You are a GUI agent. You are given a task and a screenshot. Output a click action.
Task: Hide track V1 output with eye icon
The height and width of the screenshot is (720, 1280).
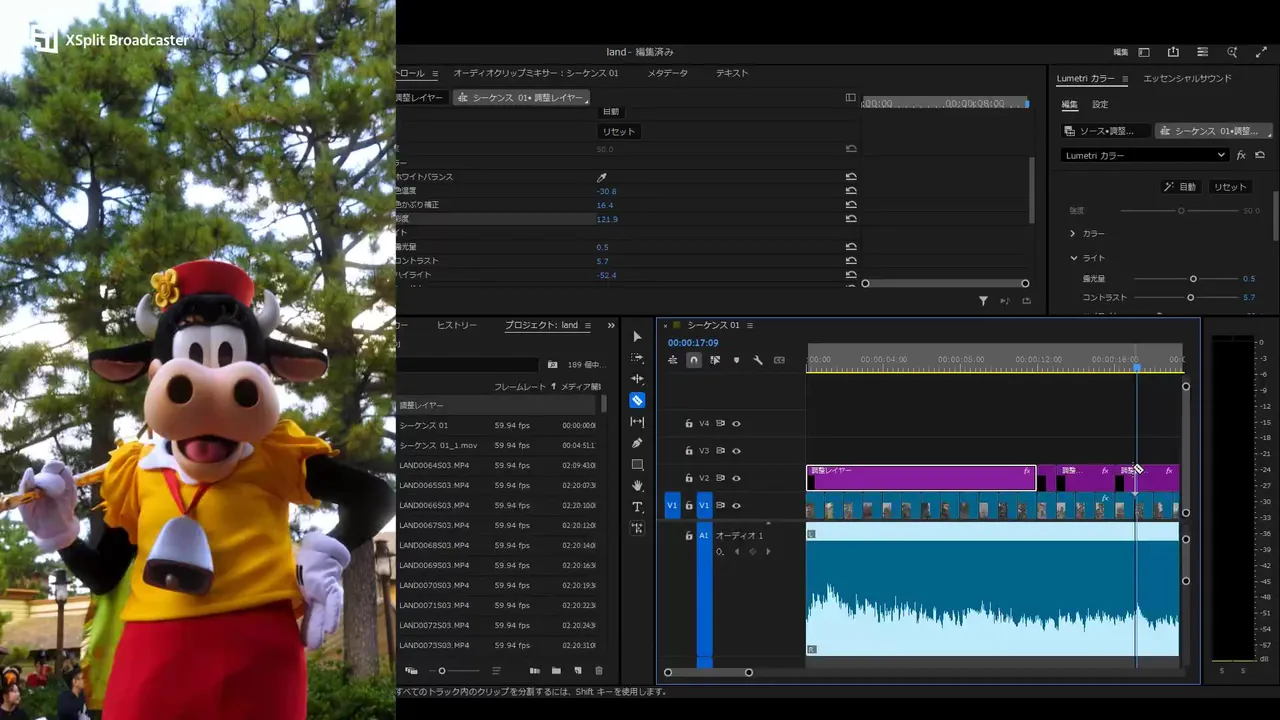coord(736,505)
